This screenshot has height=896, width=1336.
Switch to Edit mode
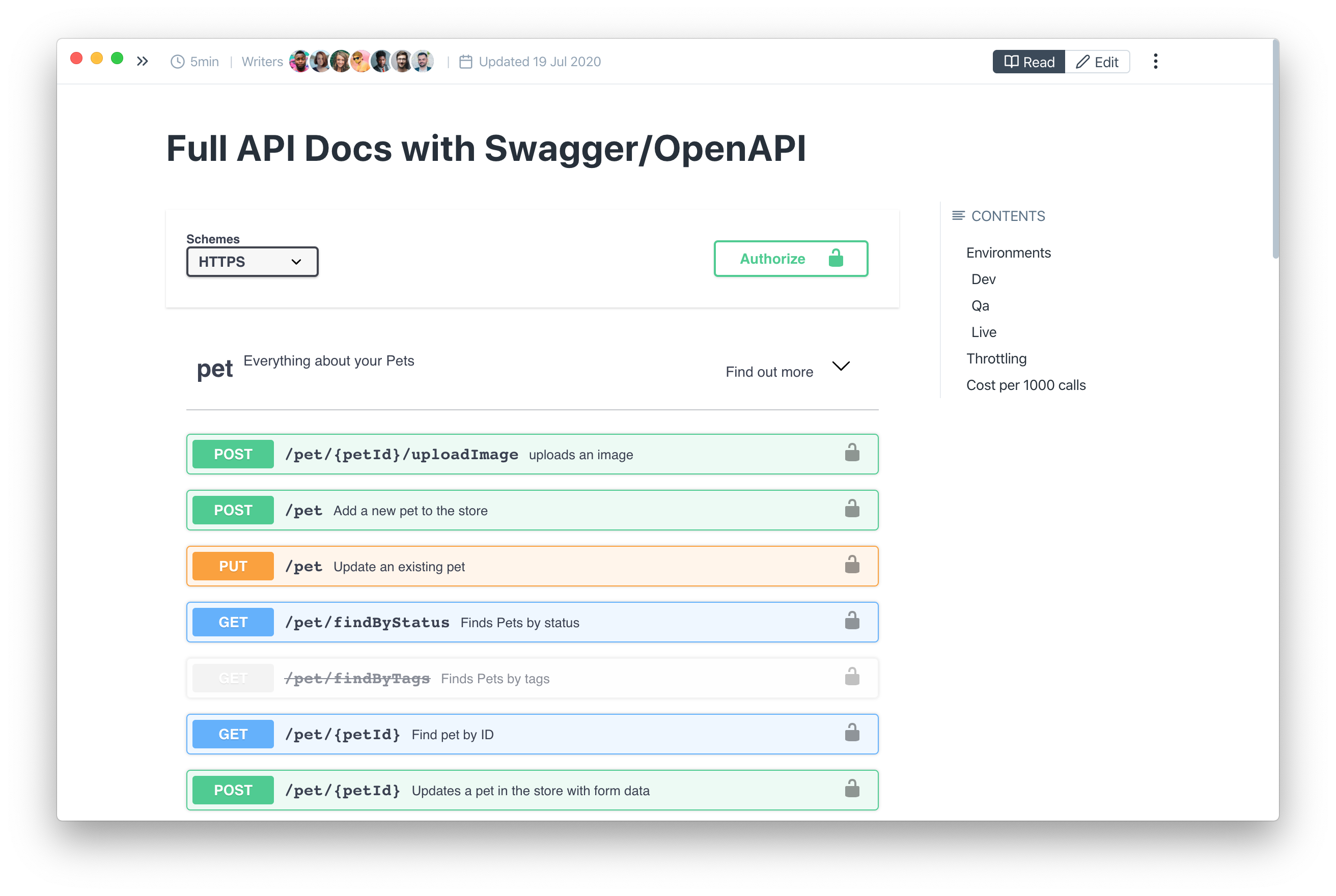tap(1097, 62)
